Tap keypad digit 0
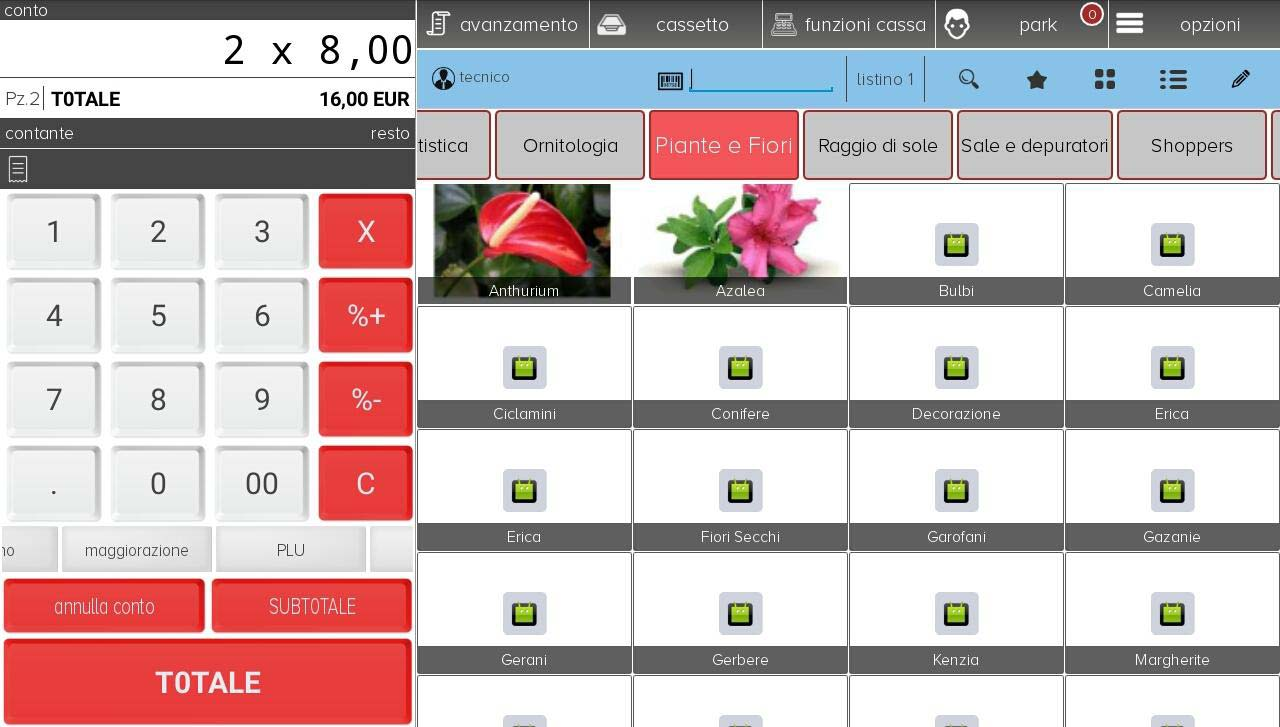The height and width of the screenshot is (727, 1280). [x=158, y=483]
